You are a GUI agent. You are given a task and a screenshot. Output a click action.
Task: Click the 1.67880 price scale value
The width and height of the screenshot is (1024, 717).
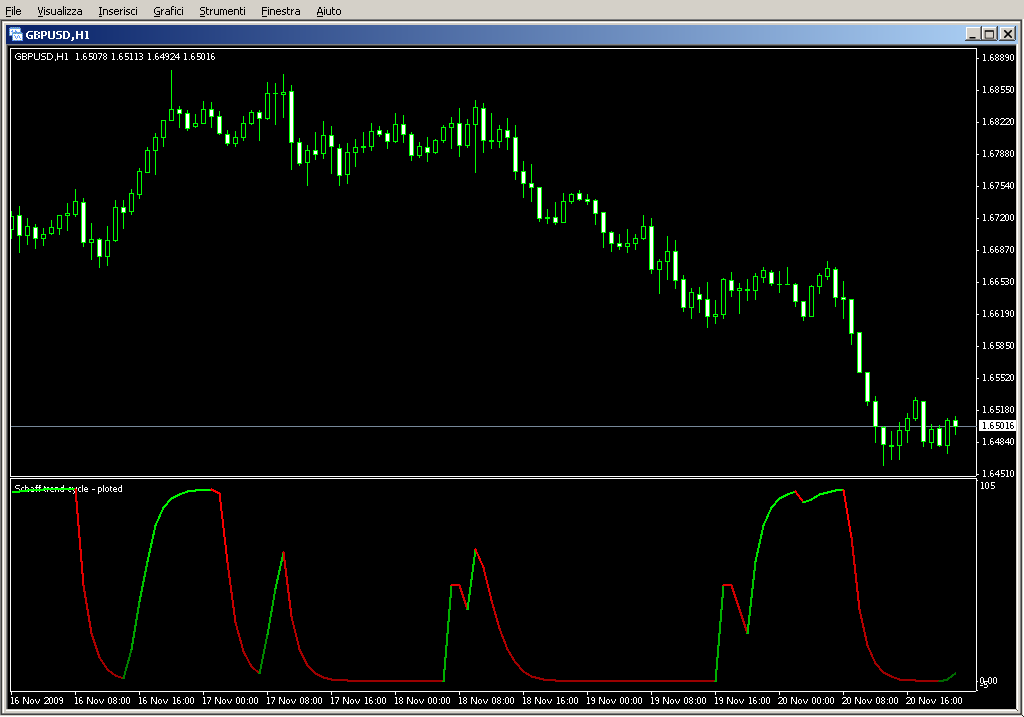tap(999, 153)
